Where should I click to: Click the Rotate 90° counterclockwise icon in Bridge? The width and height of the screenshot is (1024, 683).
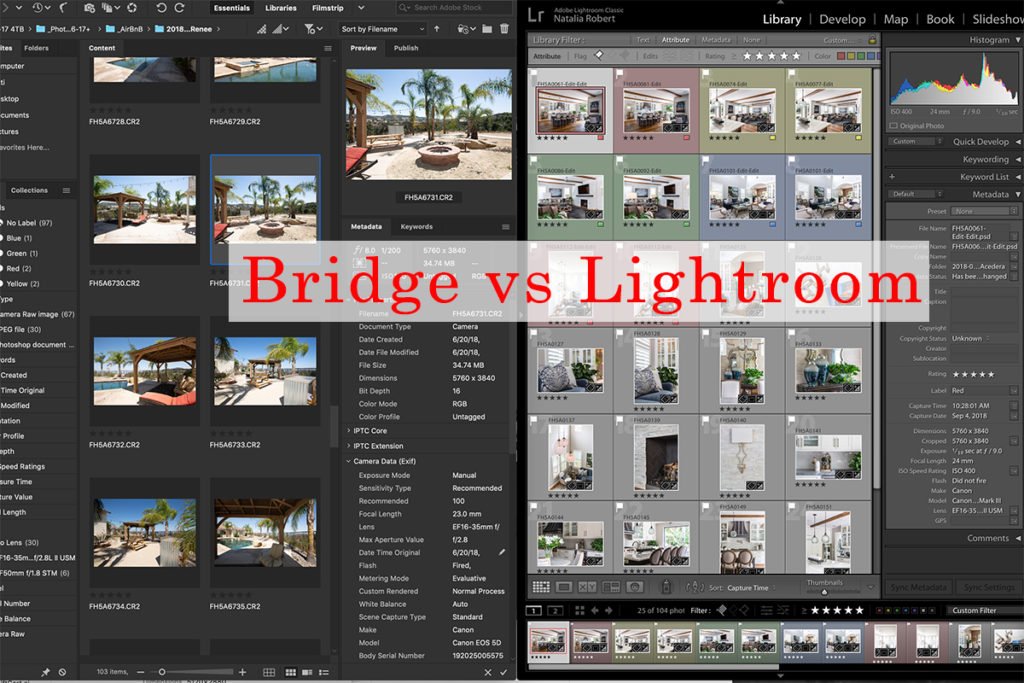161,8
